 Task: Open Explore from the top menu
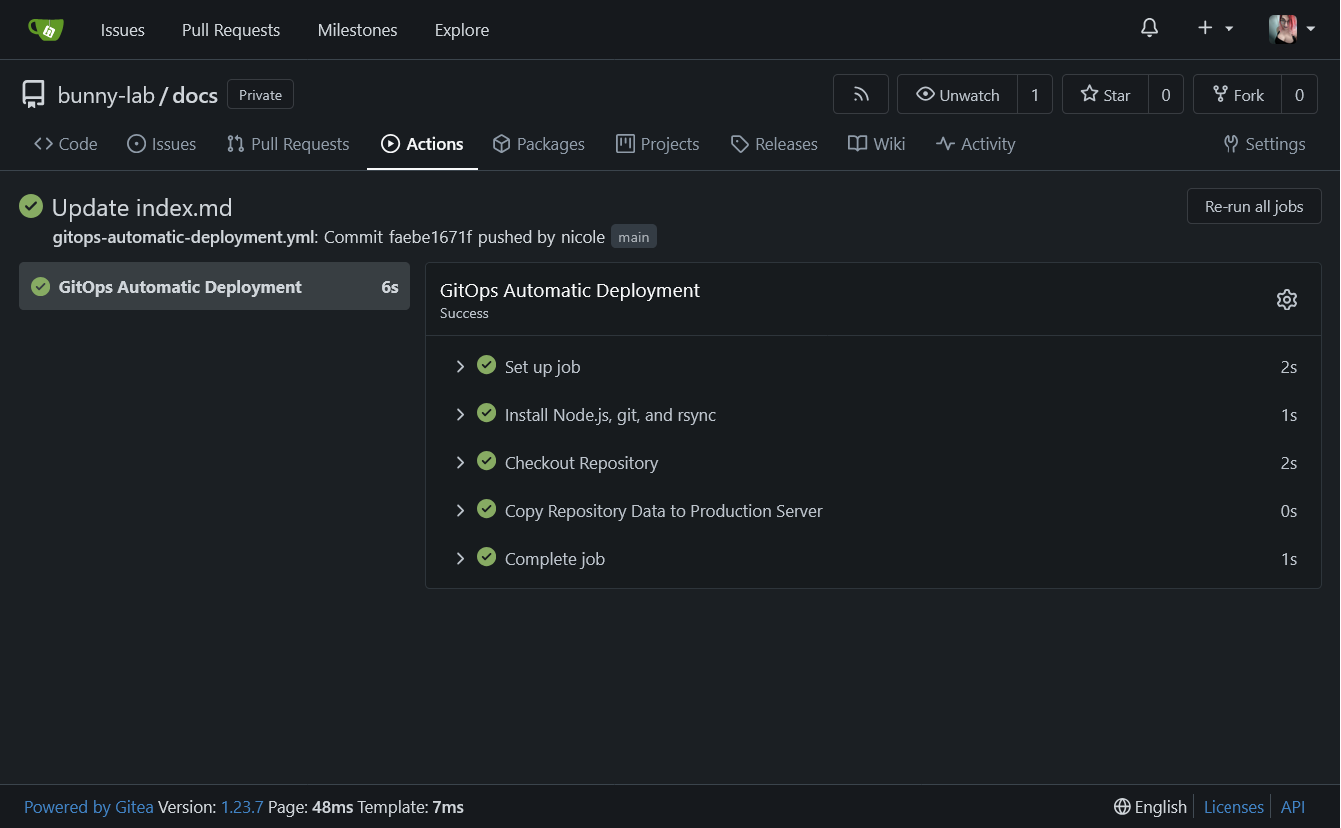(461, 29)
